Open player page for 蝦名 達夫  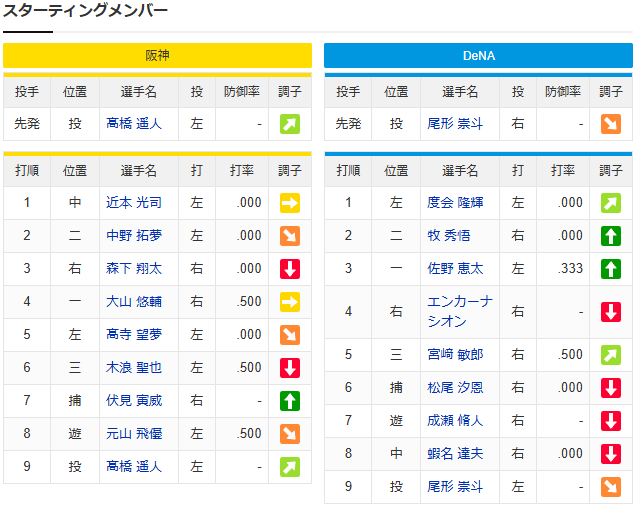pos(455,454)
